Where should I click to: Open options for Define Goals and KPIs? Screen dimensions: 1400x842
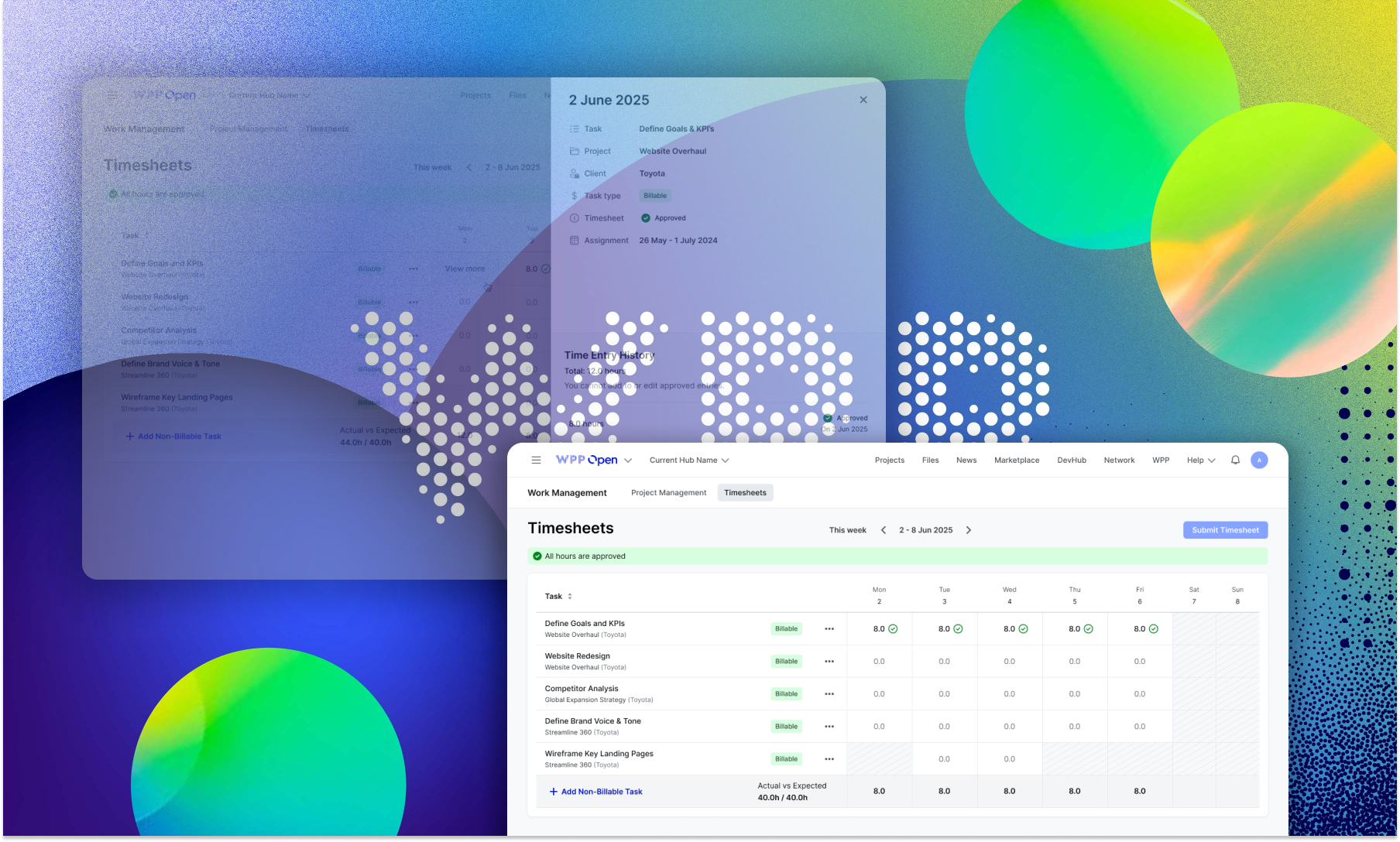point(829,629)
